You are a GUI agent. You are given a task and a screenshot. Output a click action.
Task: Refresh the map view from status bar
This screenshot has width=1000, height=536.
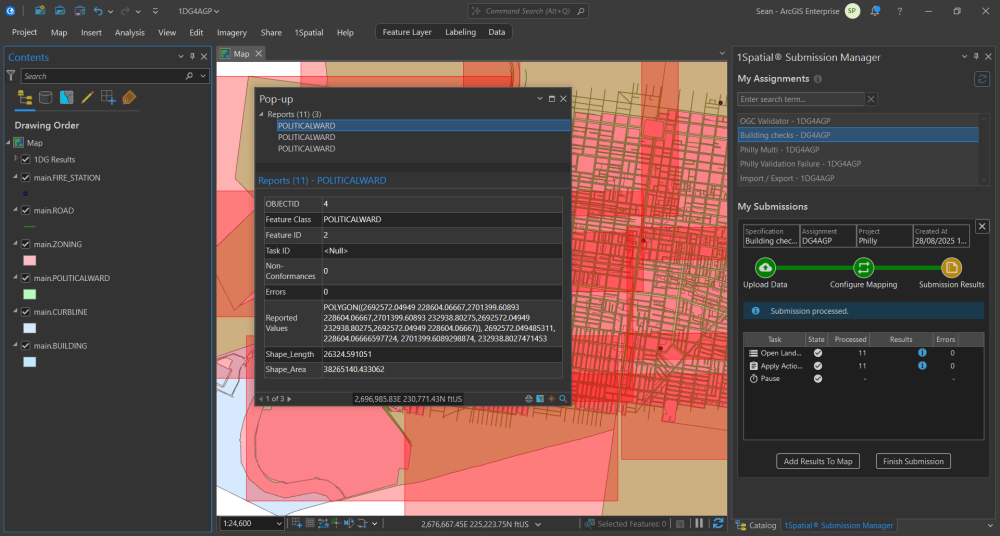(x=718, y=523)
